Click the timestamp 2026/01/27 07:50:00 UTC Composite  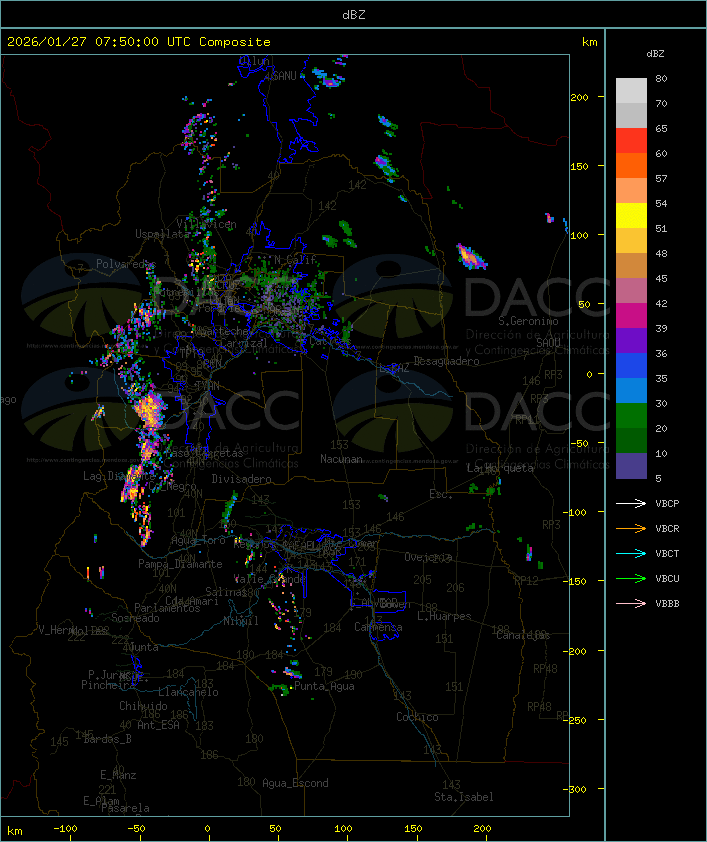pyautogui.click(x=139, y=42)
